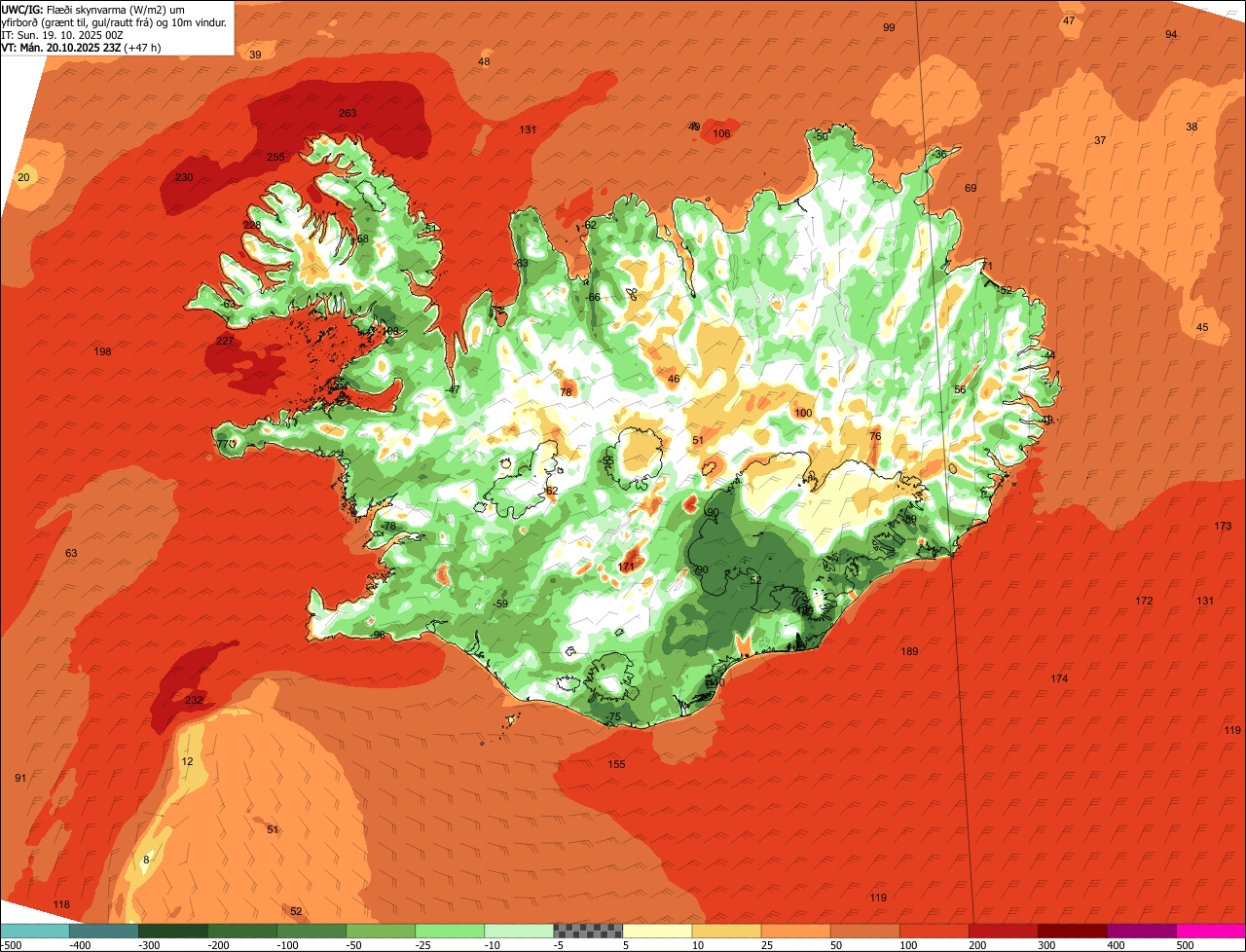Image resolution: width=1246 pixels, height=952 pixels.
Task: Click the 300 label on the color scale
Action: (x=1046, y=944)
